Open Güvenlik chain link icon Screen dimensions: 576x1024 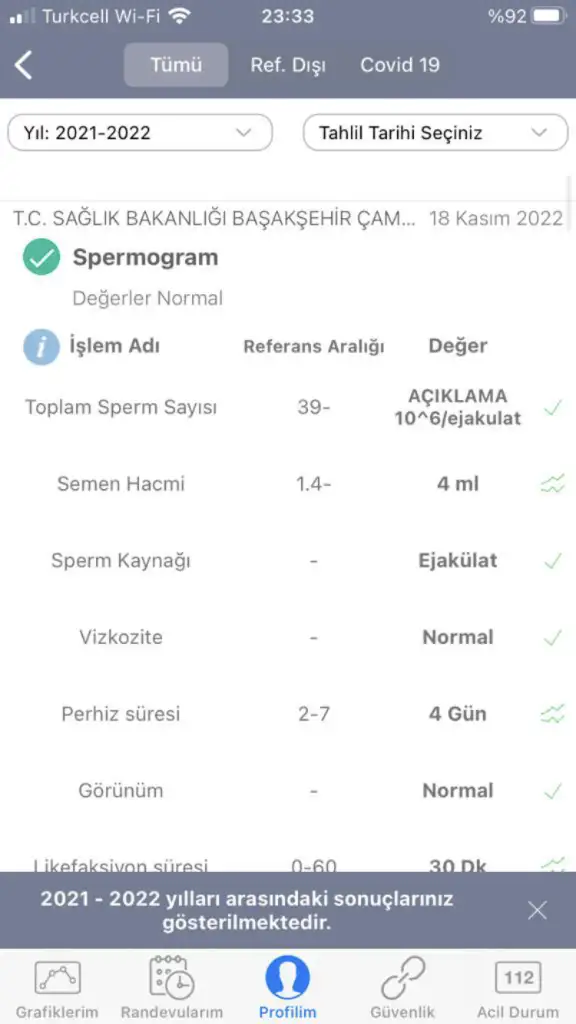403,977
